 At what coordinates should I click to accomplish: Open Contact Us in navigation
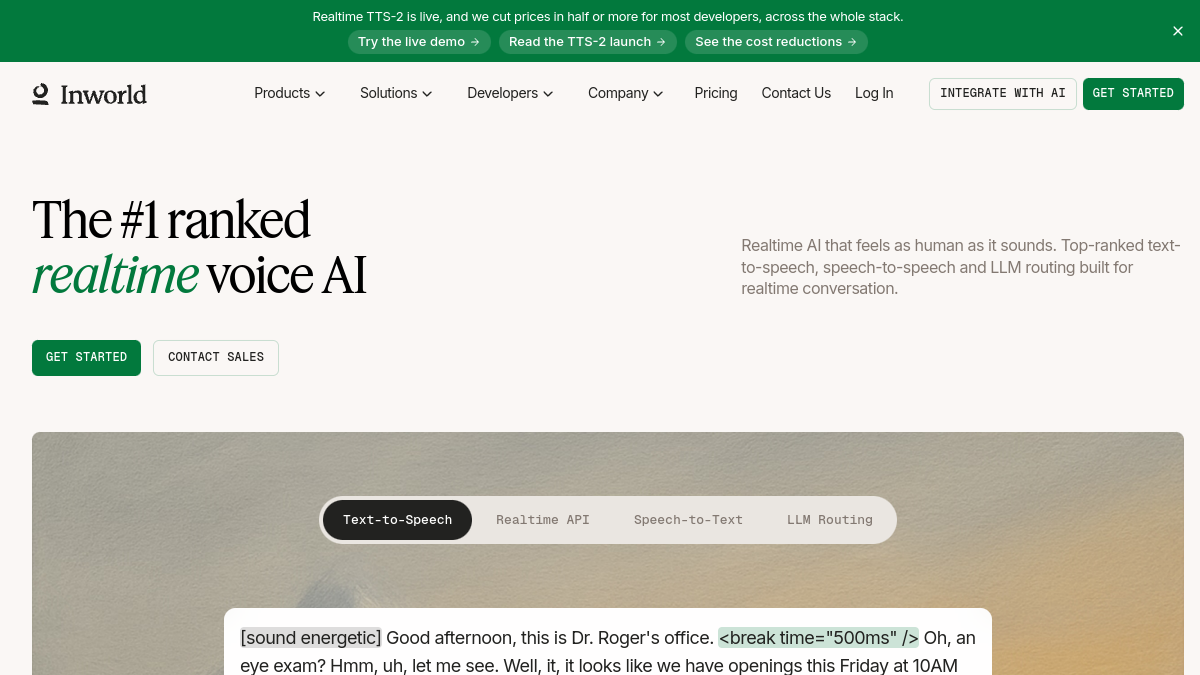[x=796, y=93]
